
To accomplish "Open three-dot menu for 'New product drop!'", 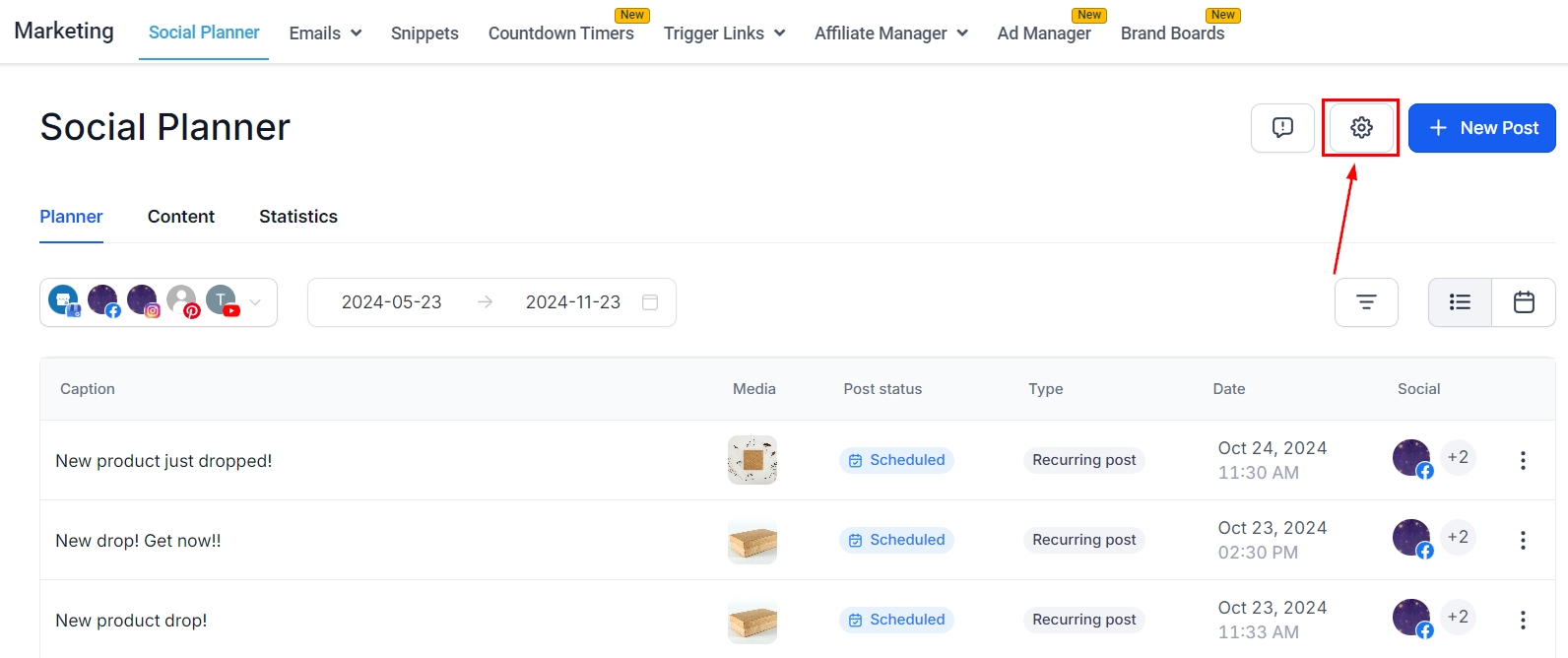I will 1523,620.
